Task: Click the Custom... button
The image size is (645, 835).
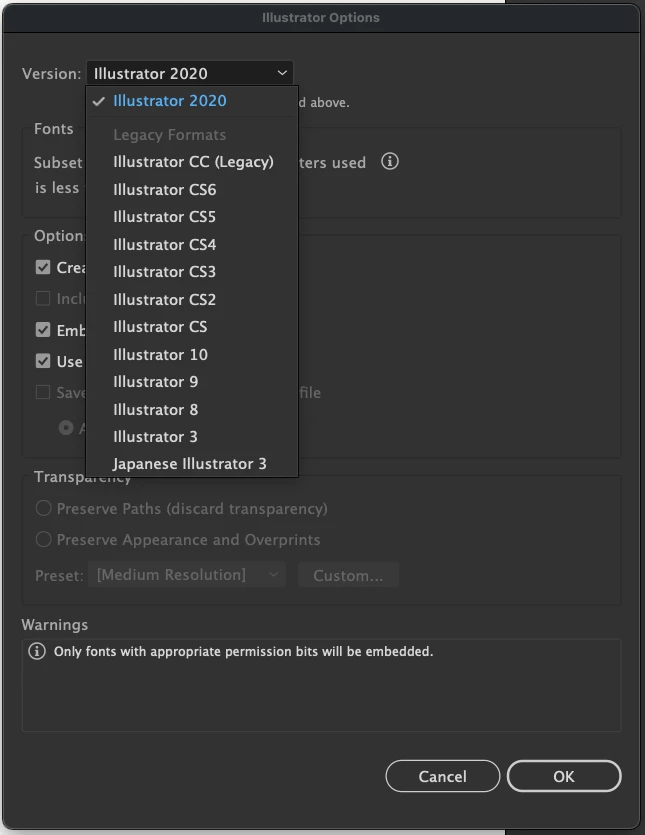Action: tap(348, 575)
